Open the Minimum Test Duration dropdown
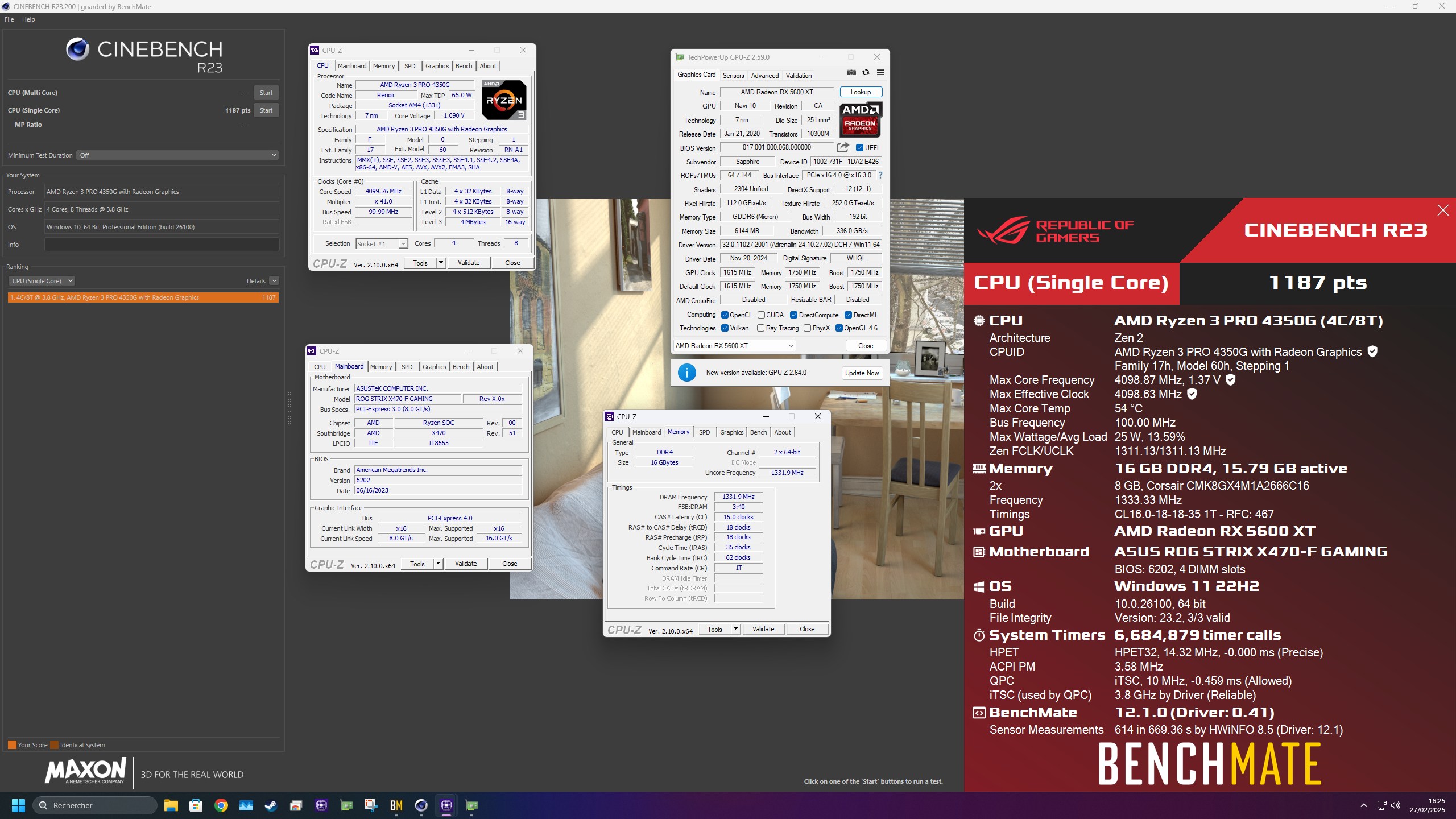The width and height of the screenshot is (1456, 819). [x=178, y=155]
